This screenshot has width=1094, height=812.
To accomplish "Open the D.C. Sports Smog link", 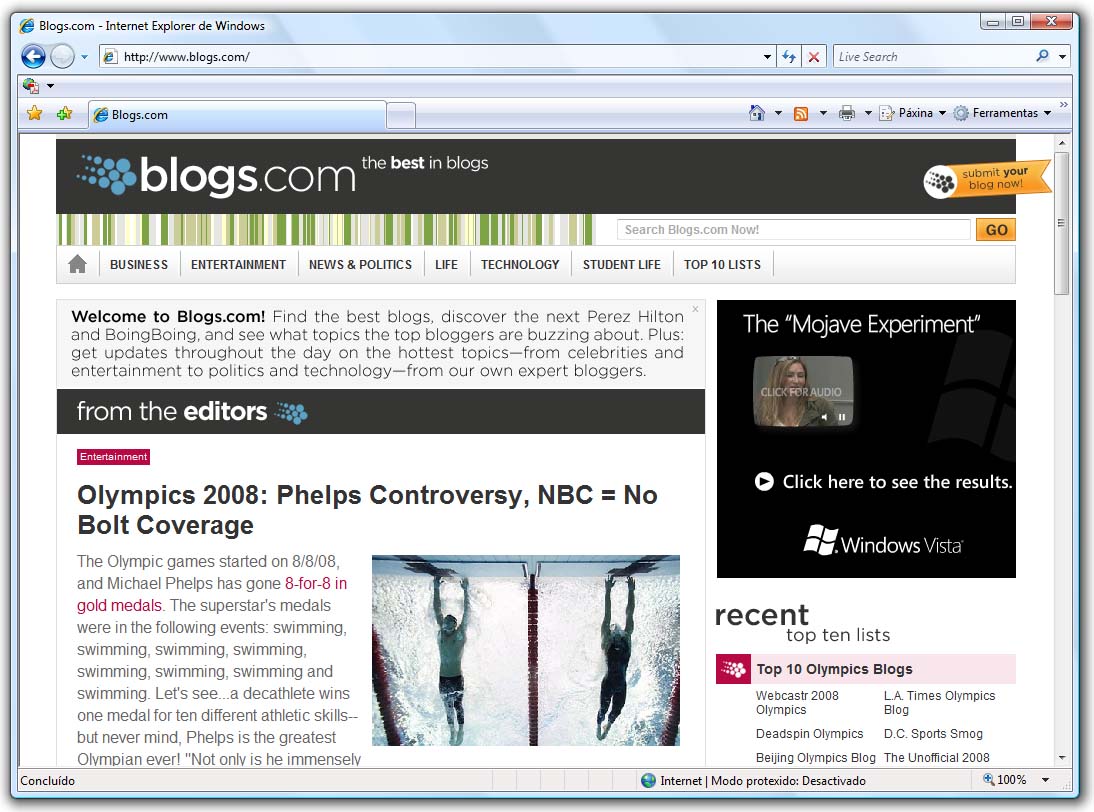I will [x=933, y=734].
